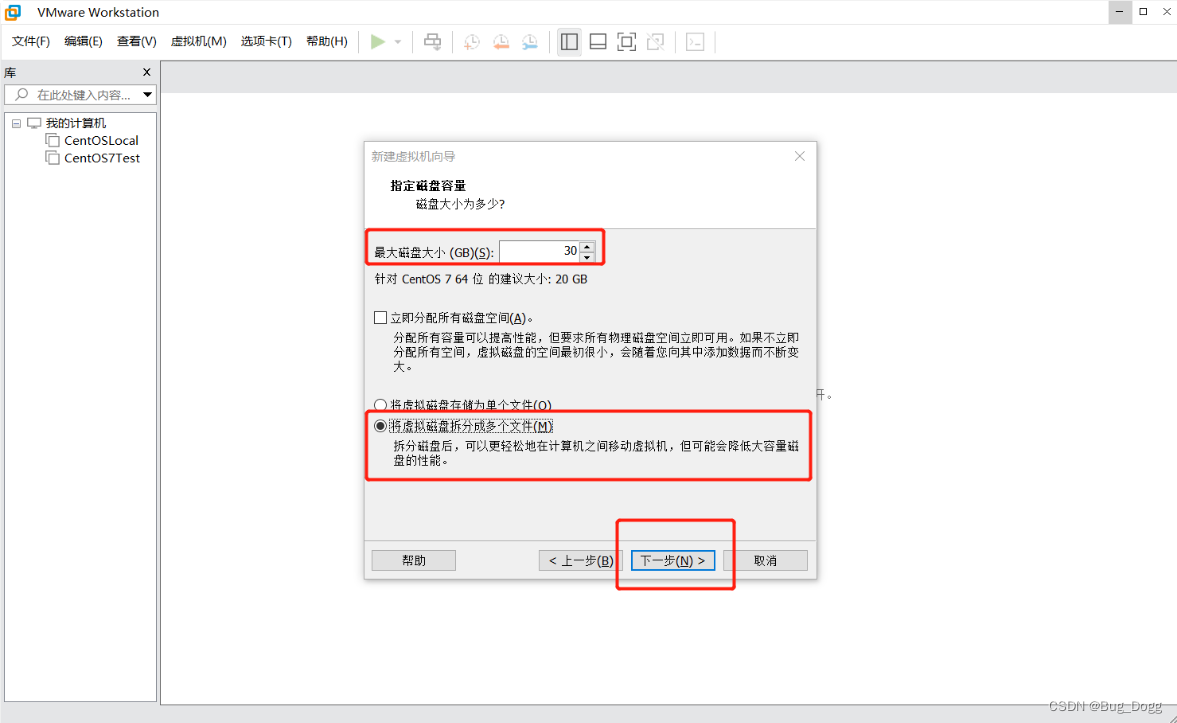Click the console view icon

[695, 42]
